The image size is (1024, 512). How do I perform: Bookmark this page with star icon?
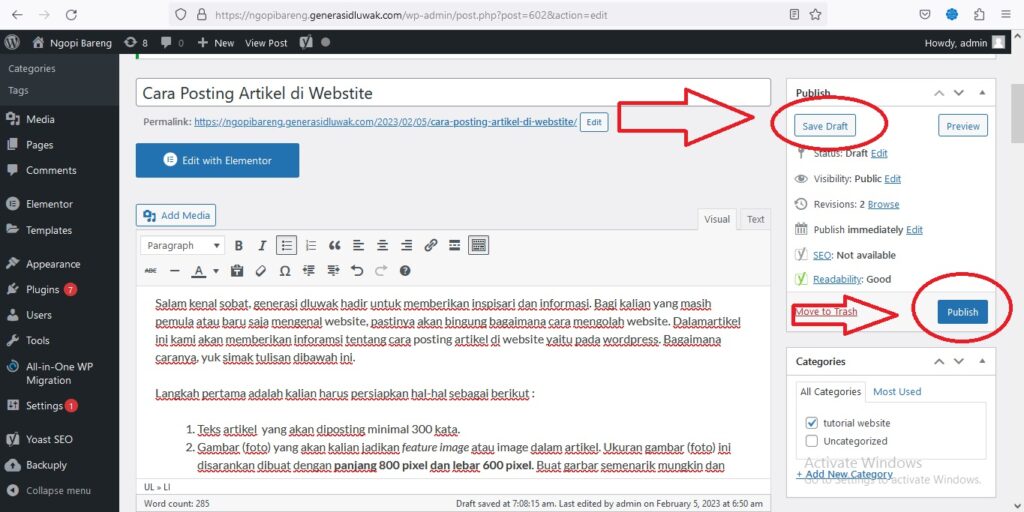(815, 14)
